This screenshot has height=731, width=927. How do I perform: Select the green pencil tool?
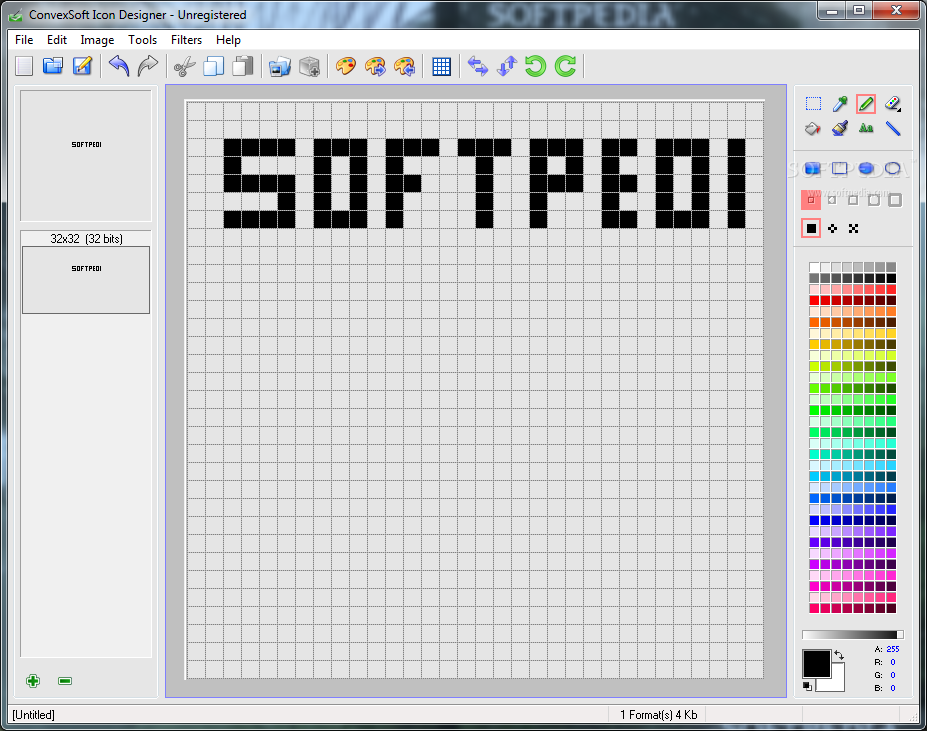click(866, 104)
